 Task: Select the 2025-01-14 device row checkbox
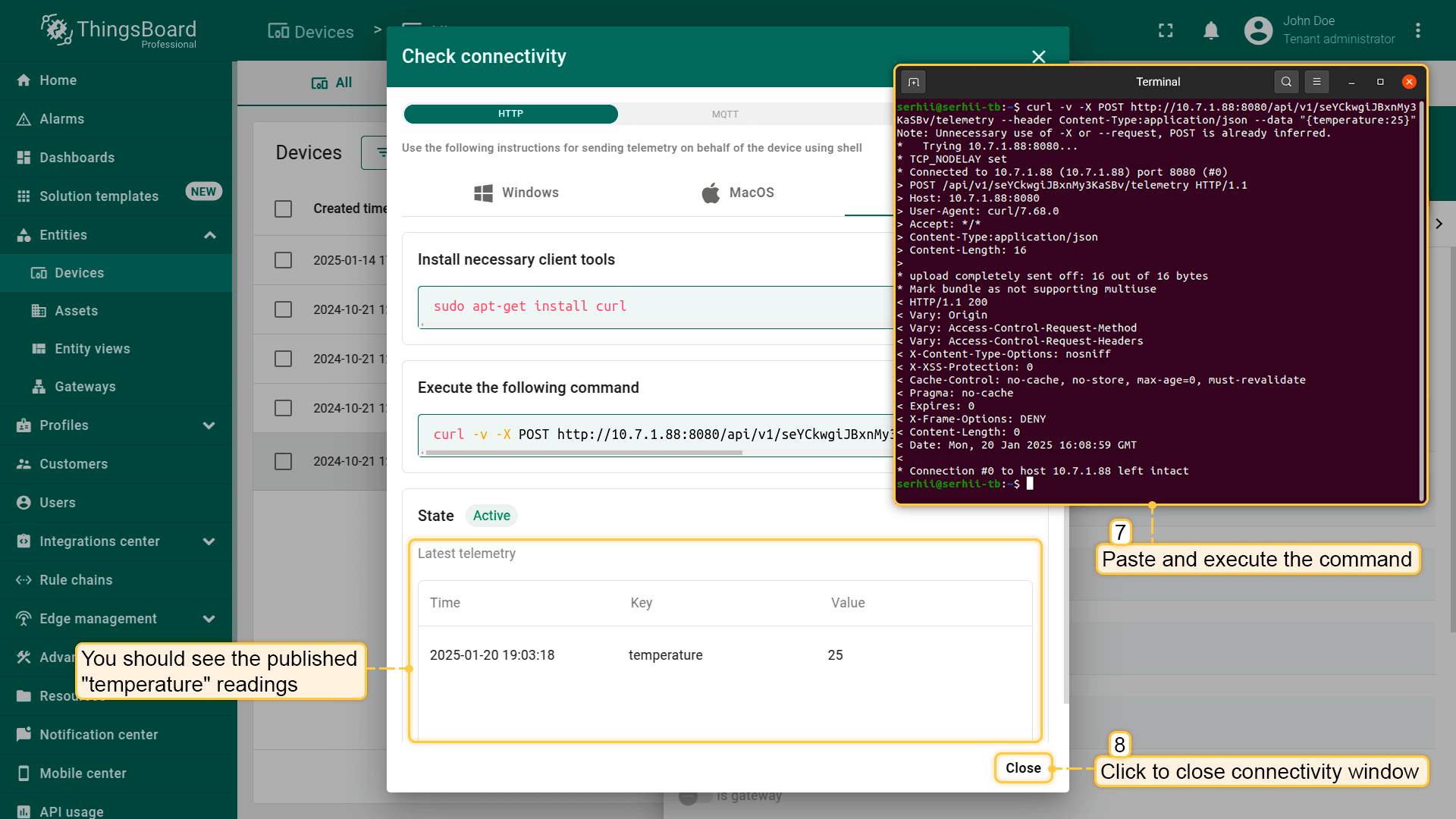(x=283, y=260)
